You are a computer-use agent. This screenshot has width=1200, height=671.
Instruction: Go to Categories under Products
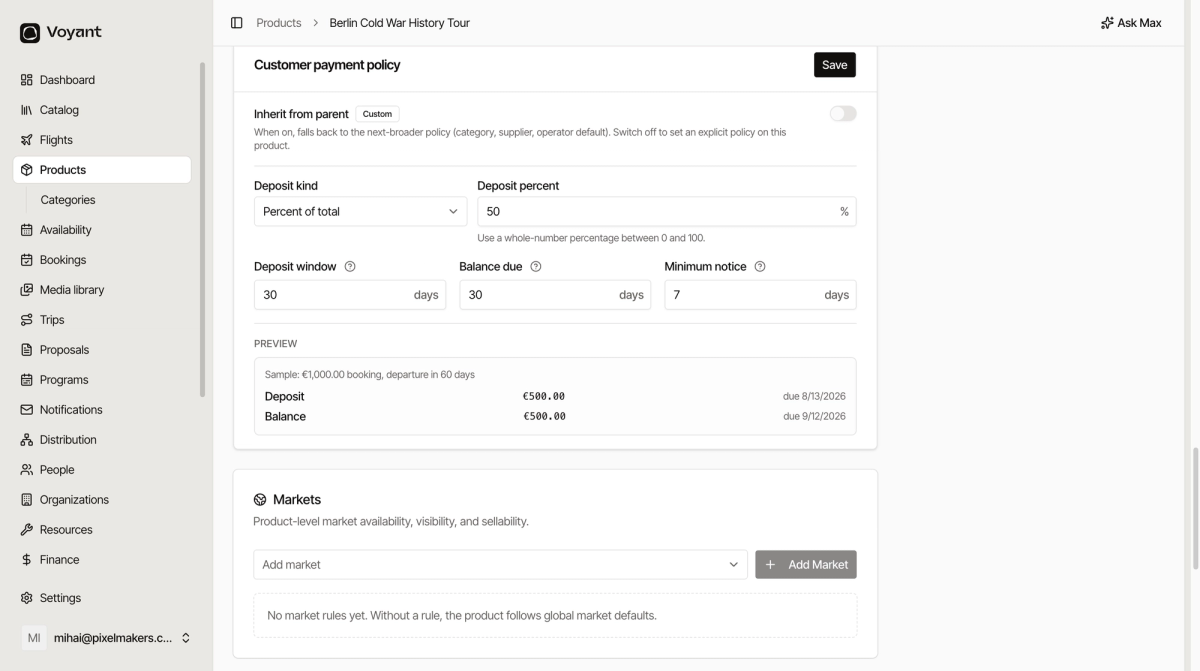pos(68,200)
